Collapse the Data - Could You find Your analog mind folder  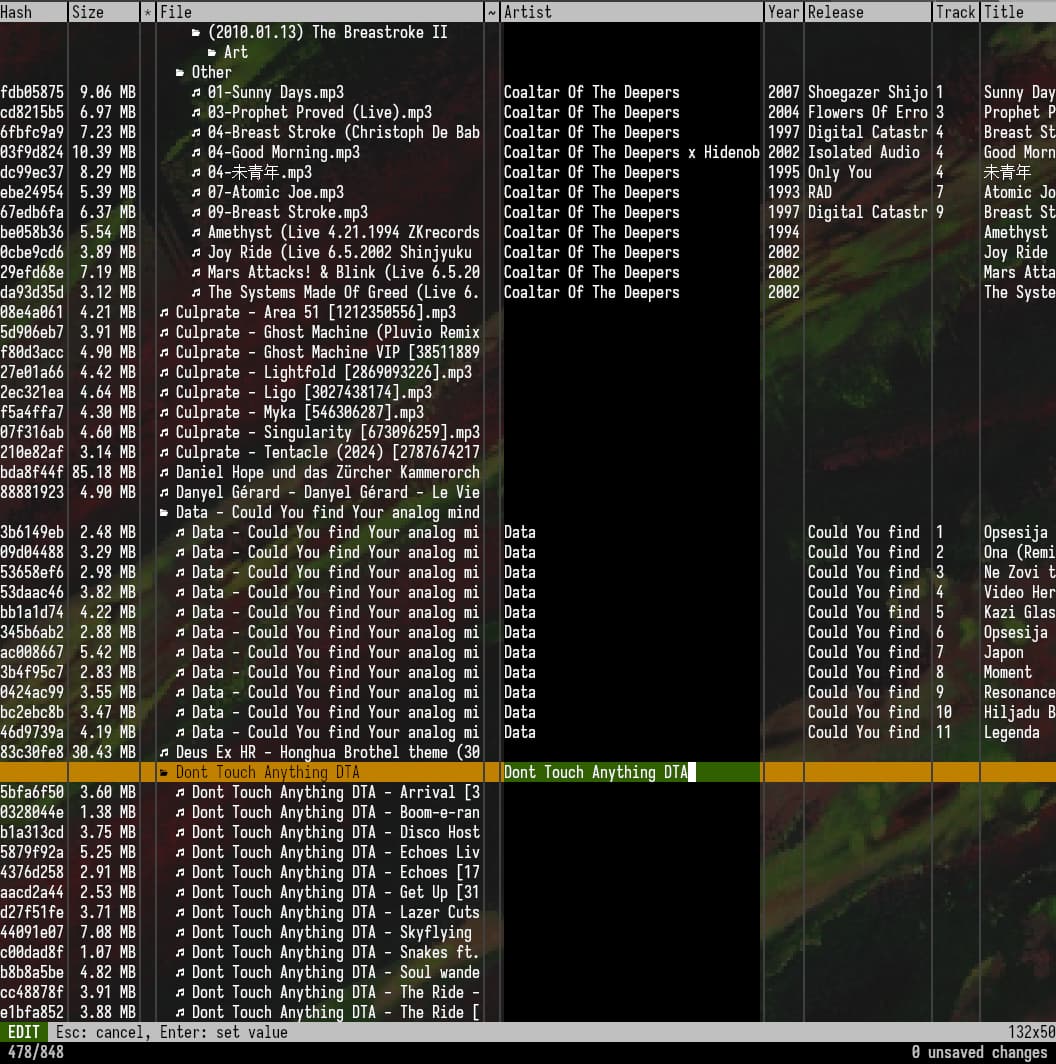click(x=164, y=513)
